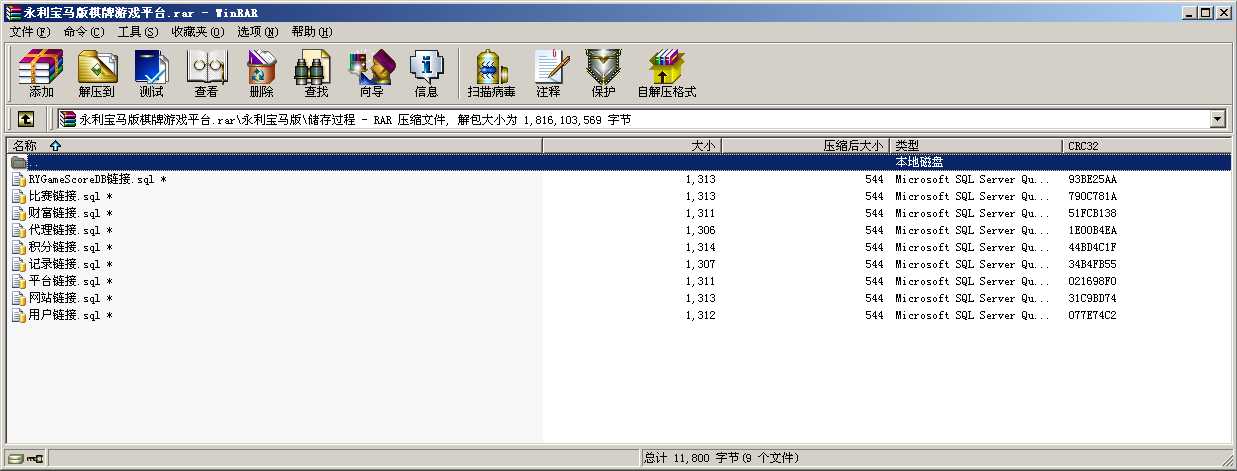Go up one folder level button
1237x471 pixels.
[x=26, y=119]
